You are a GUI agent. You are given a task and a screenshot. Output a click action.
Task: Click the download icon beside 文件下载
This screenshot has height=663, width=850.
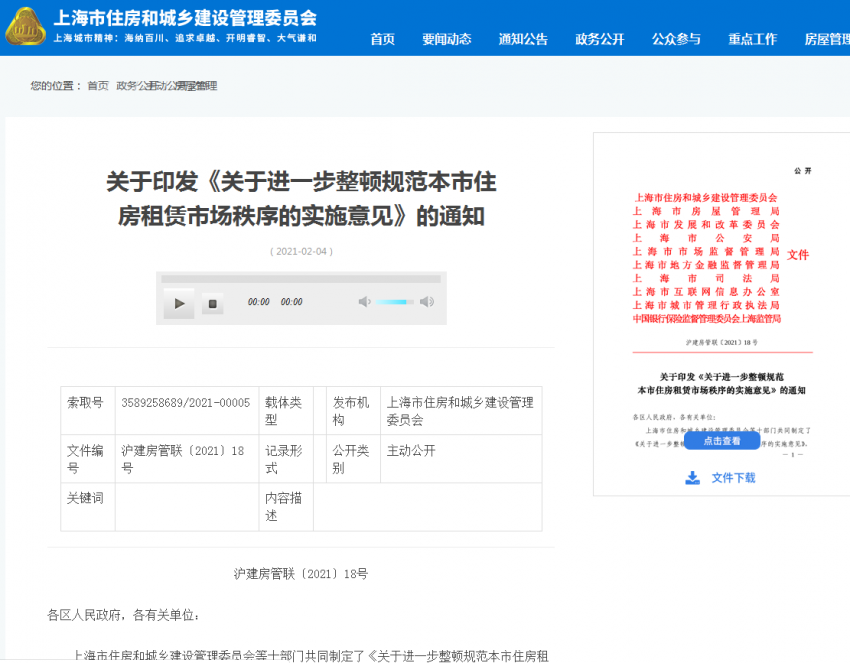pyautogui.click(x=691, y=478)
